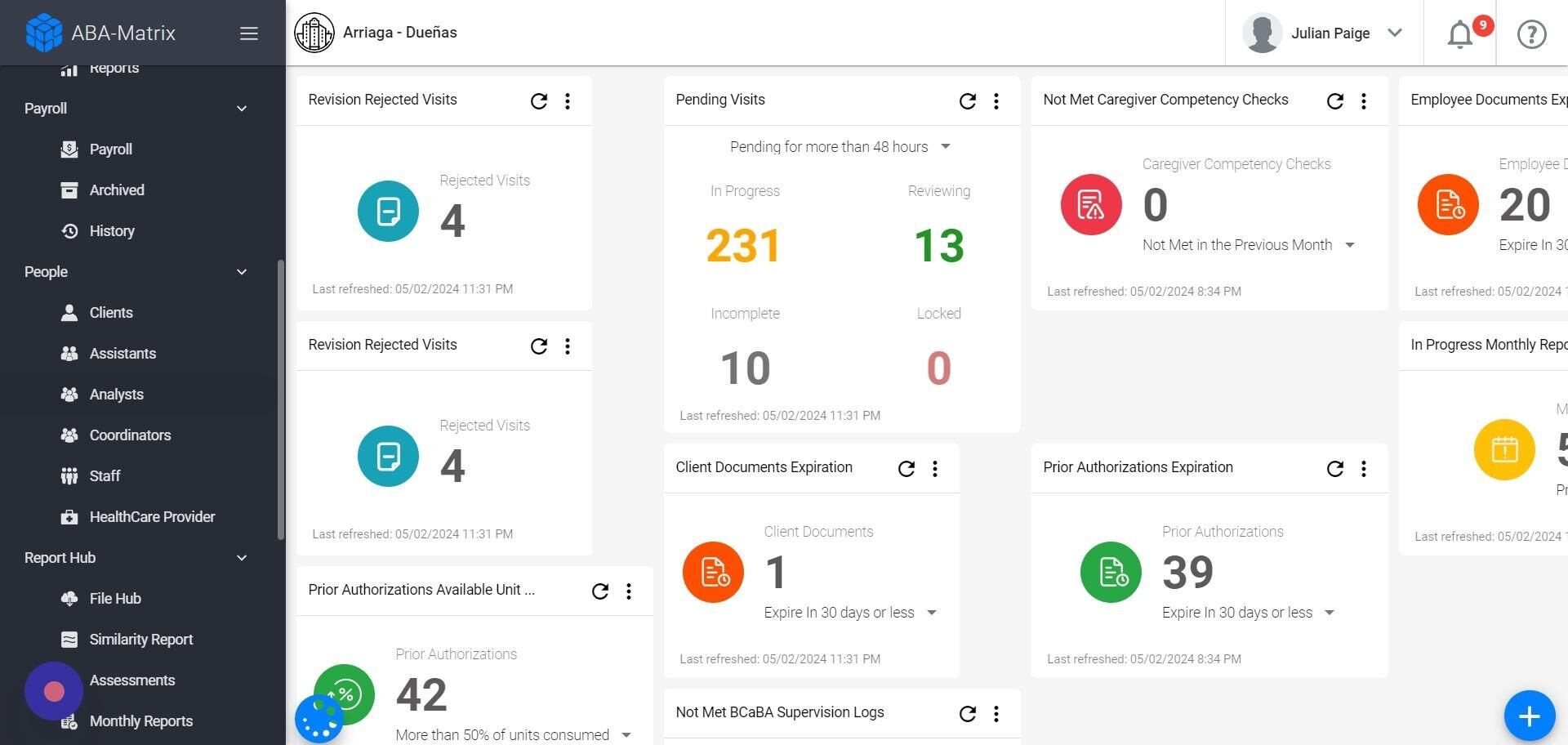The height and width of the screenshot is (745, 1568).
Task: Open Not Met in the Previous Month dropdown
Action: [x=1249, y=245]
